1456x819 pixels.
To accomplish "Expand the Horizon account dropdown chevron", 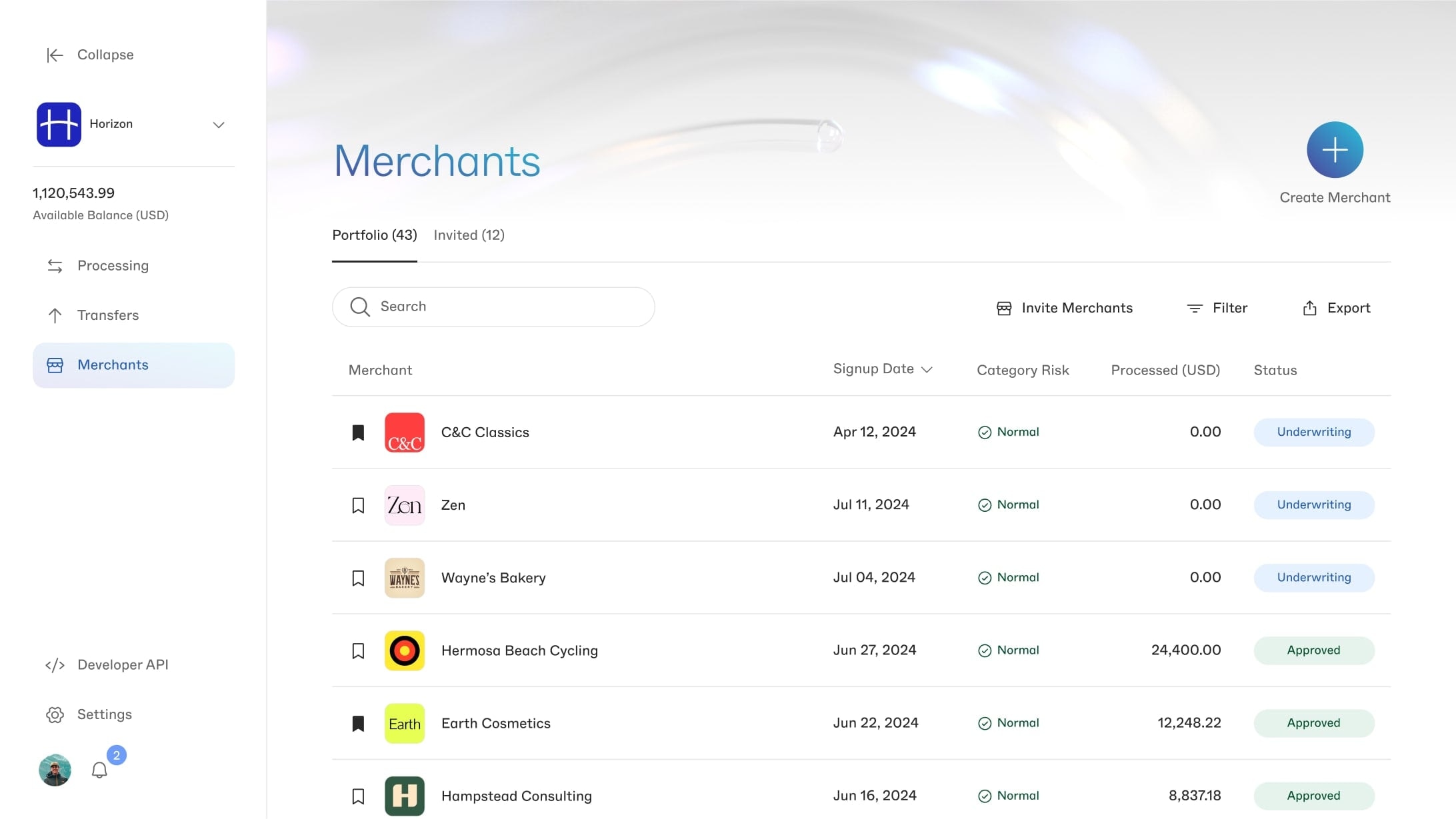I will (x=219, y=125).
